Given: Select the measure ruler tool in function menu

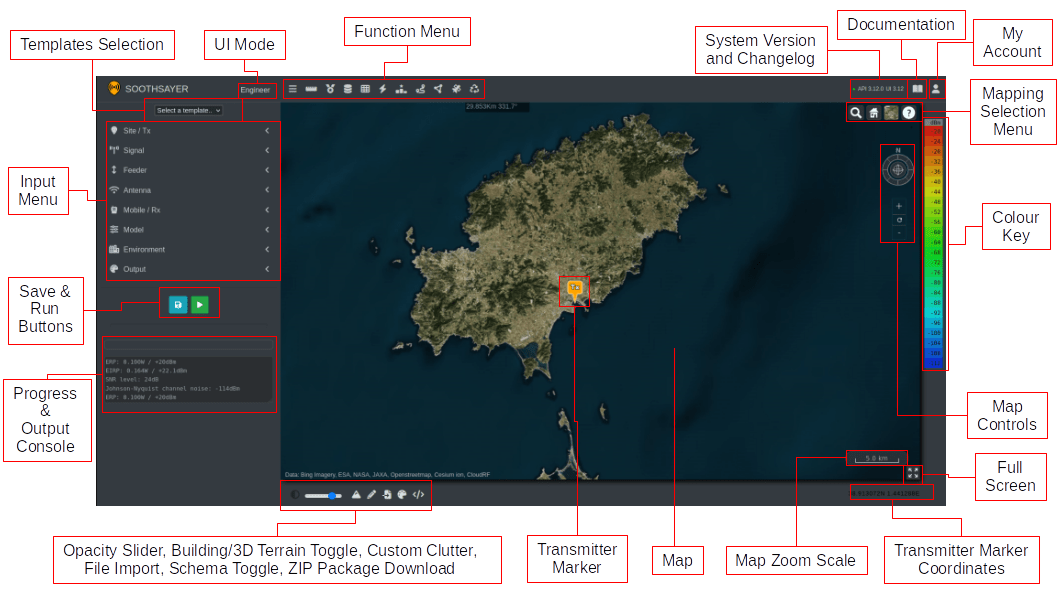Looking at the screenshot, I should pyautogui.click(x=311, y=88).
